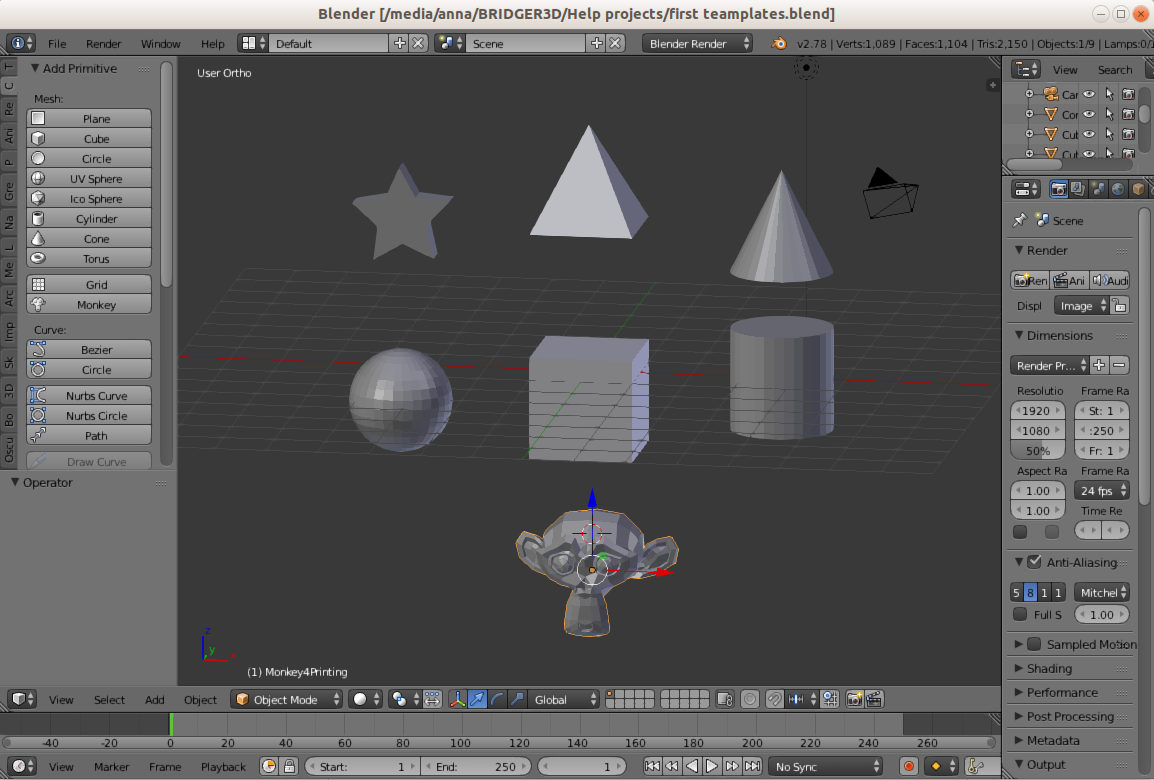Click the camera object in 3D viewport
Image resolution: width=1154 pixels, height=780 pixels.
[x=890, y=194]
